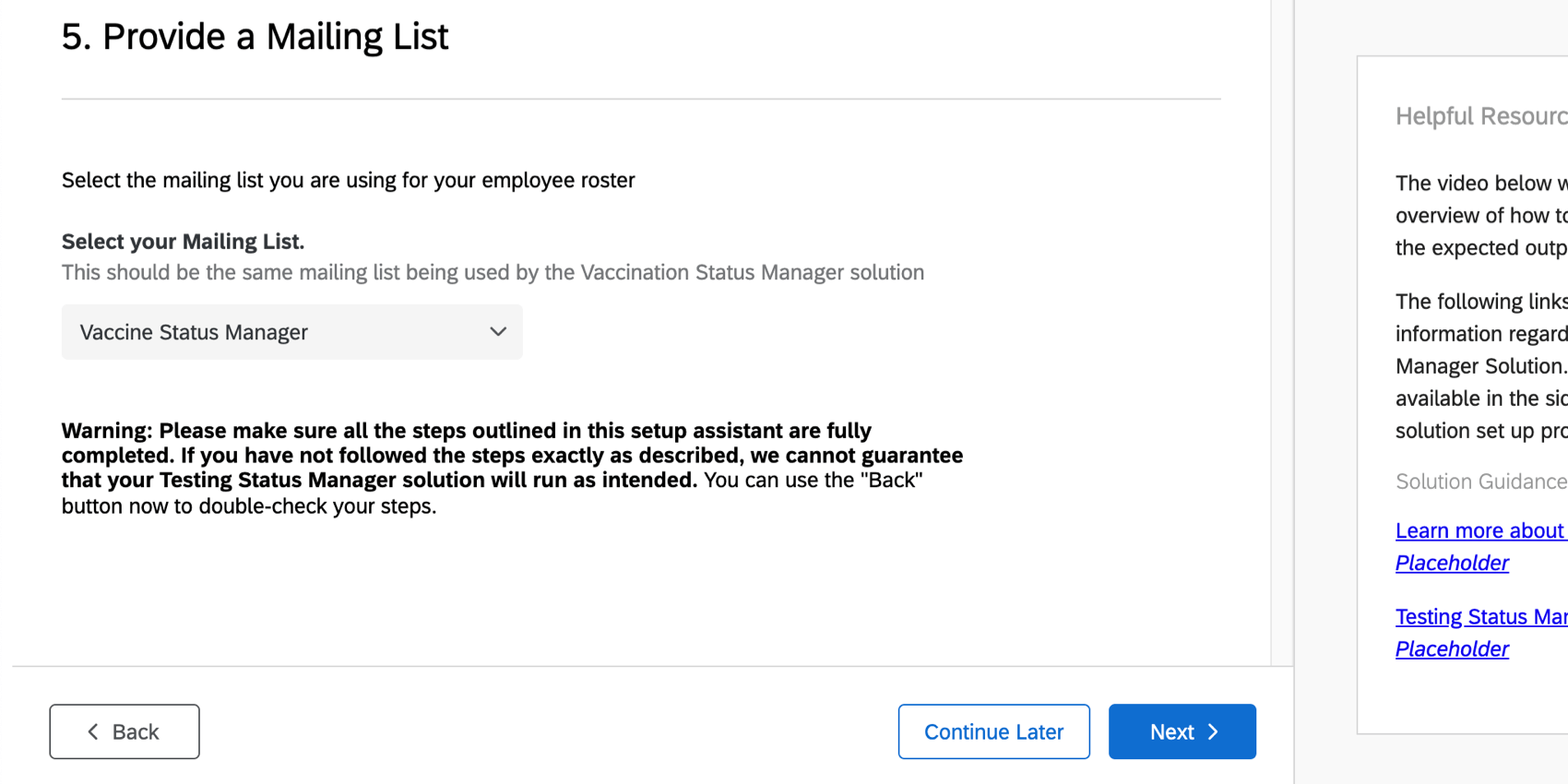Viewport: 1568px width, 784px height.
Task: Select the Vaccine Status Manager combo box
Action: coord(291,331)
